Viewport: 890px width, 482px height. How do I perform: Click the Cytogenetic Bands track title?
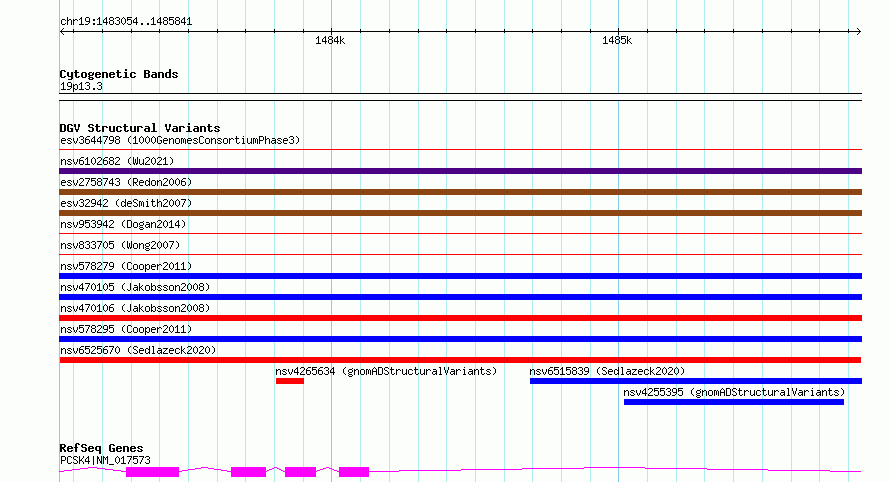119,74
